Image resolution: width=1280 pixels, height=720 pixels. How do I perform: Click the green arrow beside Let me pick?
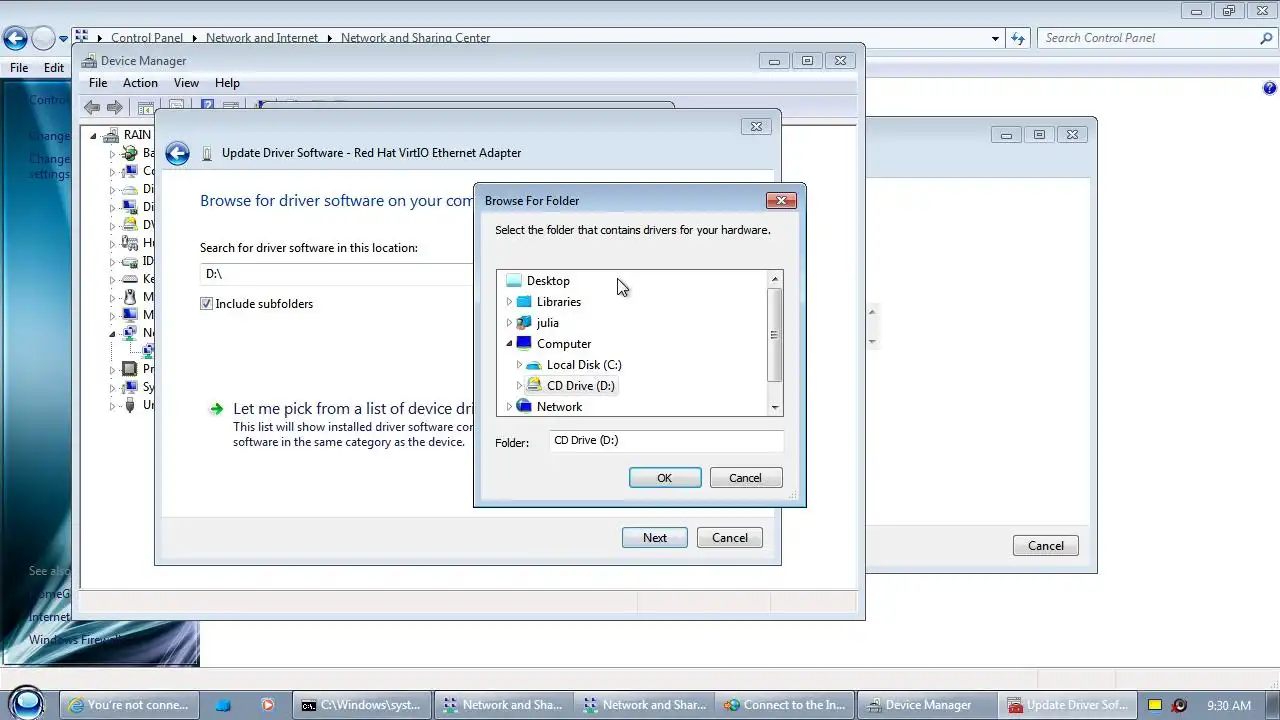(x=216, y=409)
